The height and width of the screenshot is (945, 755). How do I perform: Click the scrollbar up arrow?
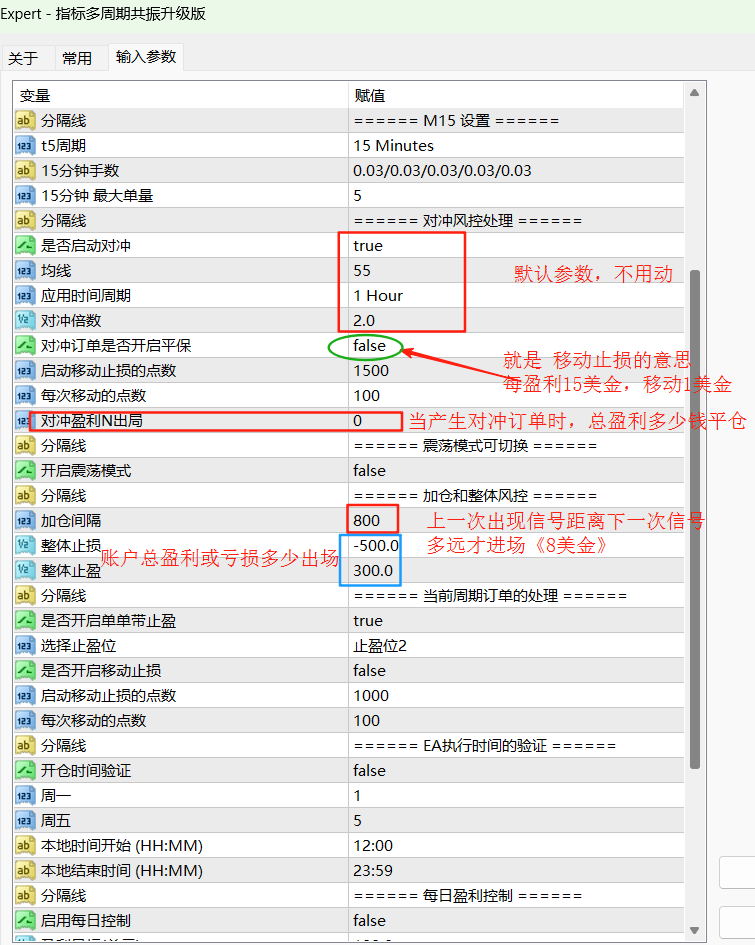pos(694,93)
